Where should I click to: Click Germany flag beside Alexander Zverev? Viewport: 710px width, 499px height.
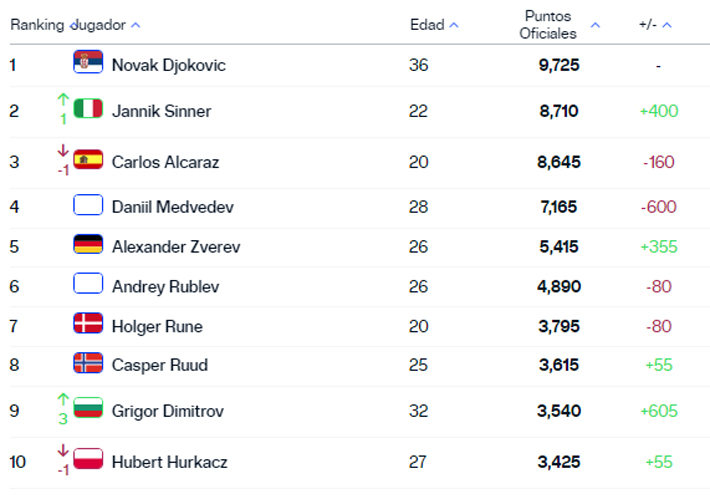88,244
